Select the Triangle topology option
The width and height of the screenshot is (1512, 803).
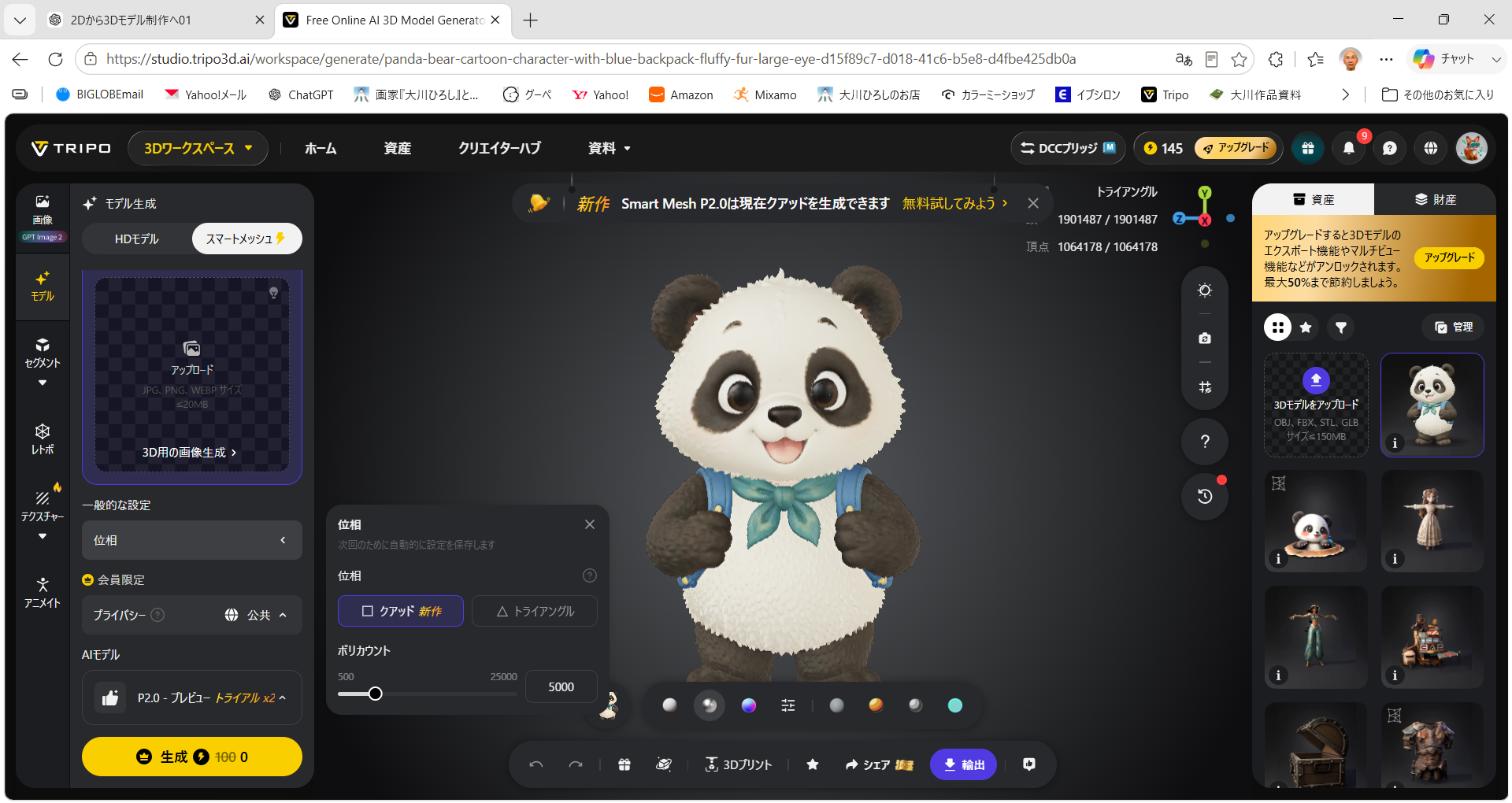pyautogui.click(x=535, y=611)
